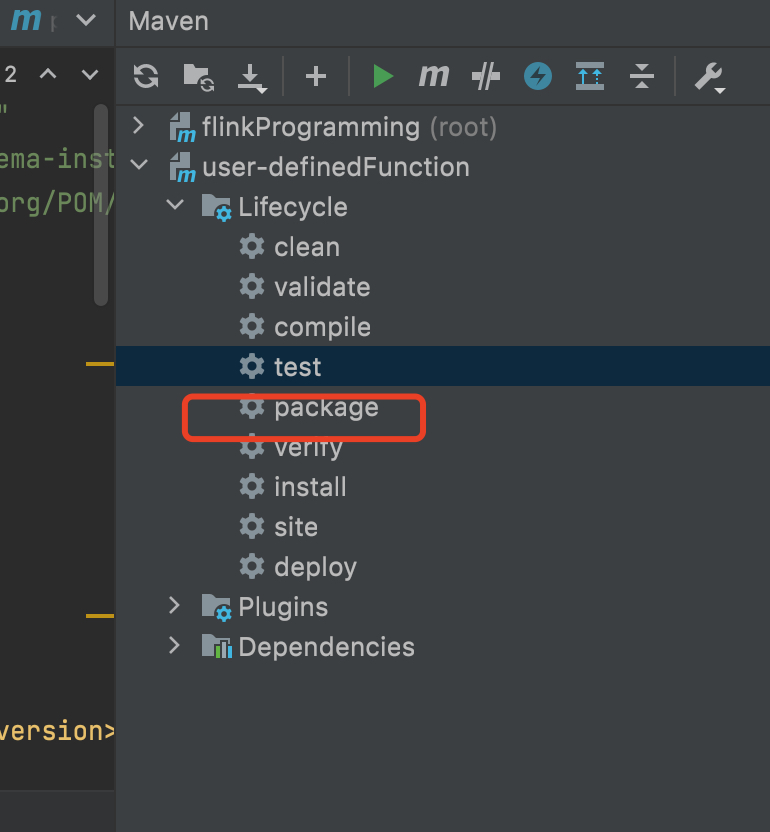Expand the Dependencies folder
Viewport: 770px width, 832px height.
175,645
